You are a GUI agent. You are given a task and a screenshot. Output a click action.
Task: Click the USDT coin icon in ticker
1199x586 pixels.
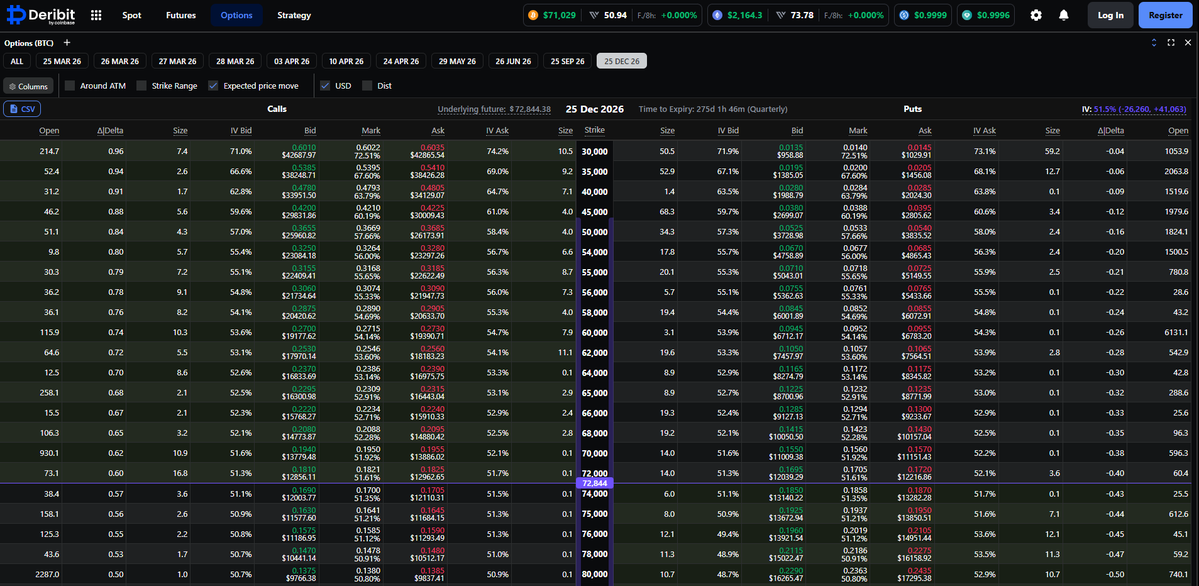[967, 15]
